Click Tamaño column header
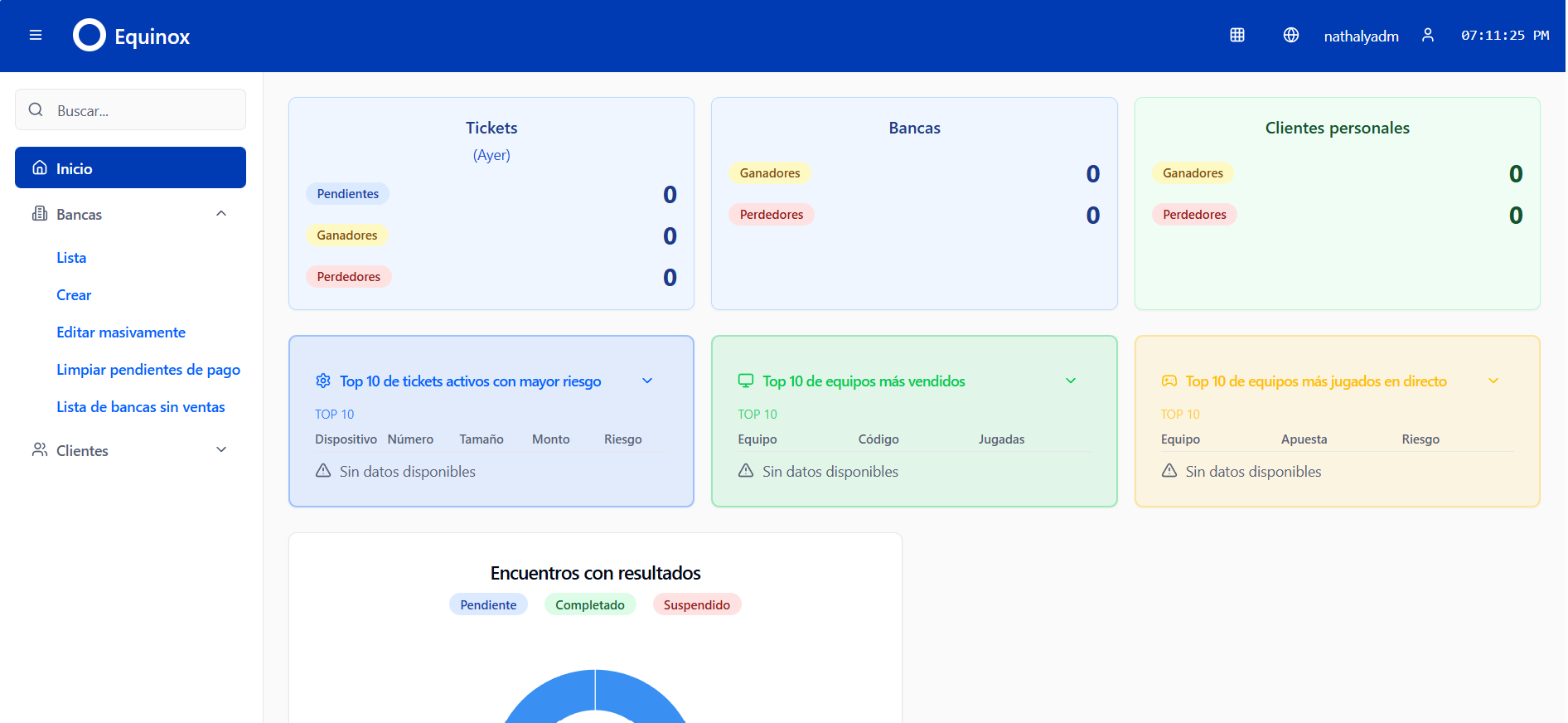Viewport: 1568px width, 723px height. (x=482, y=439)
